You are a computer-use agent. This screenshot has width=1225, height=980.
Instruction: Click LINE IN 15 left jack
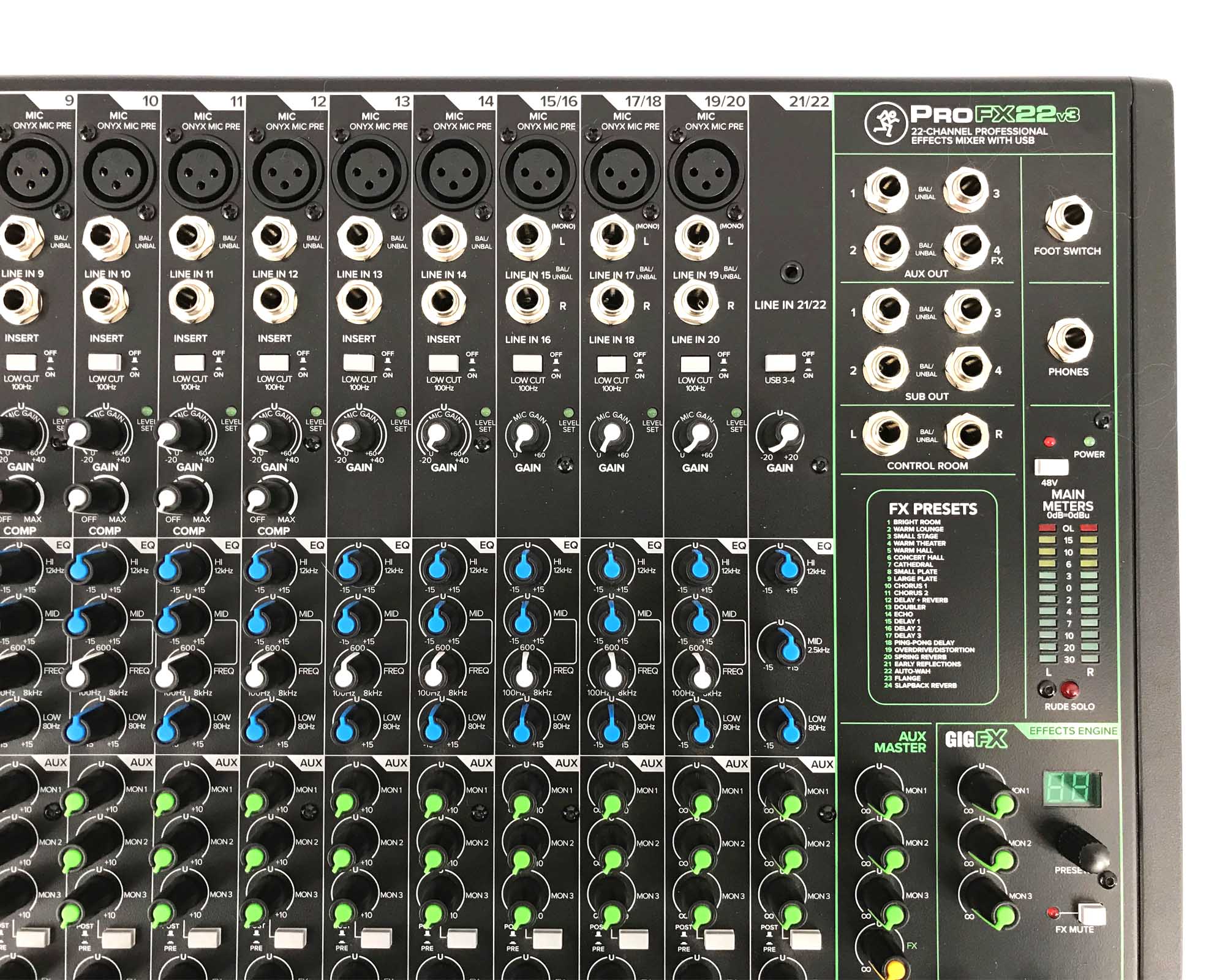coord(528,237)
